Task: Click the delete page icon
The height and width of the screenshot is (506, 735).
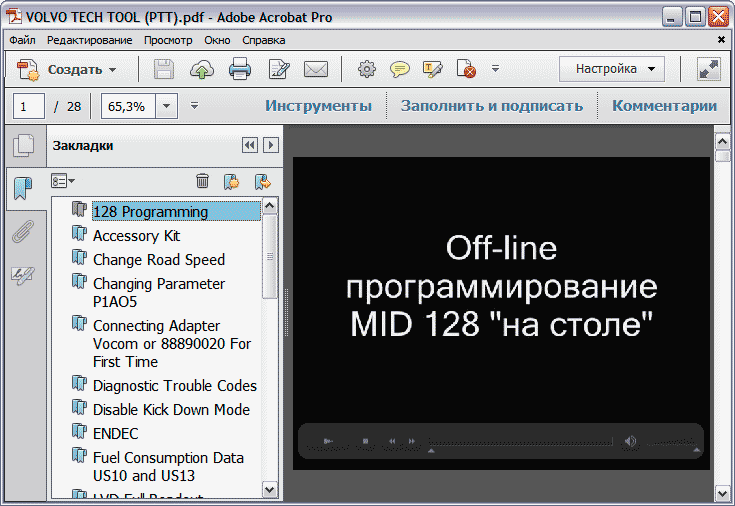Action: pos(466,69)
